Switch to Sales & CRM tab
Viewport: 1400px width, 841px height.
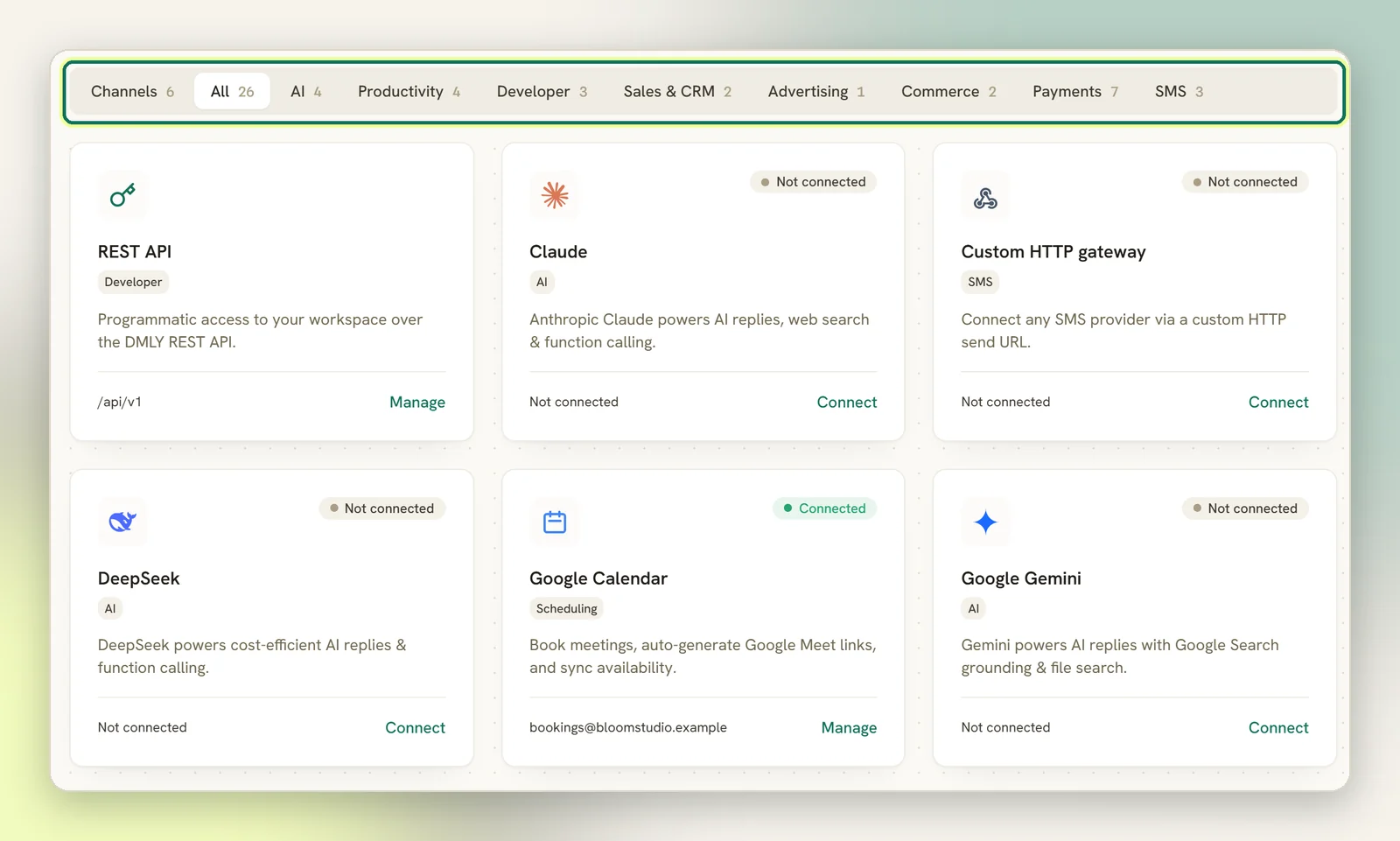pos(677,91)
